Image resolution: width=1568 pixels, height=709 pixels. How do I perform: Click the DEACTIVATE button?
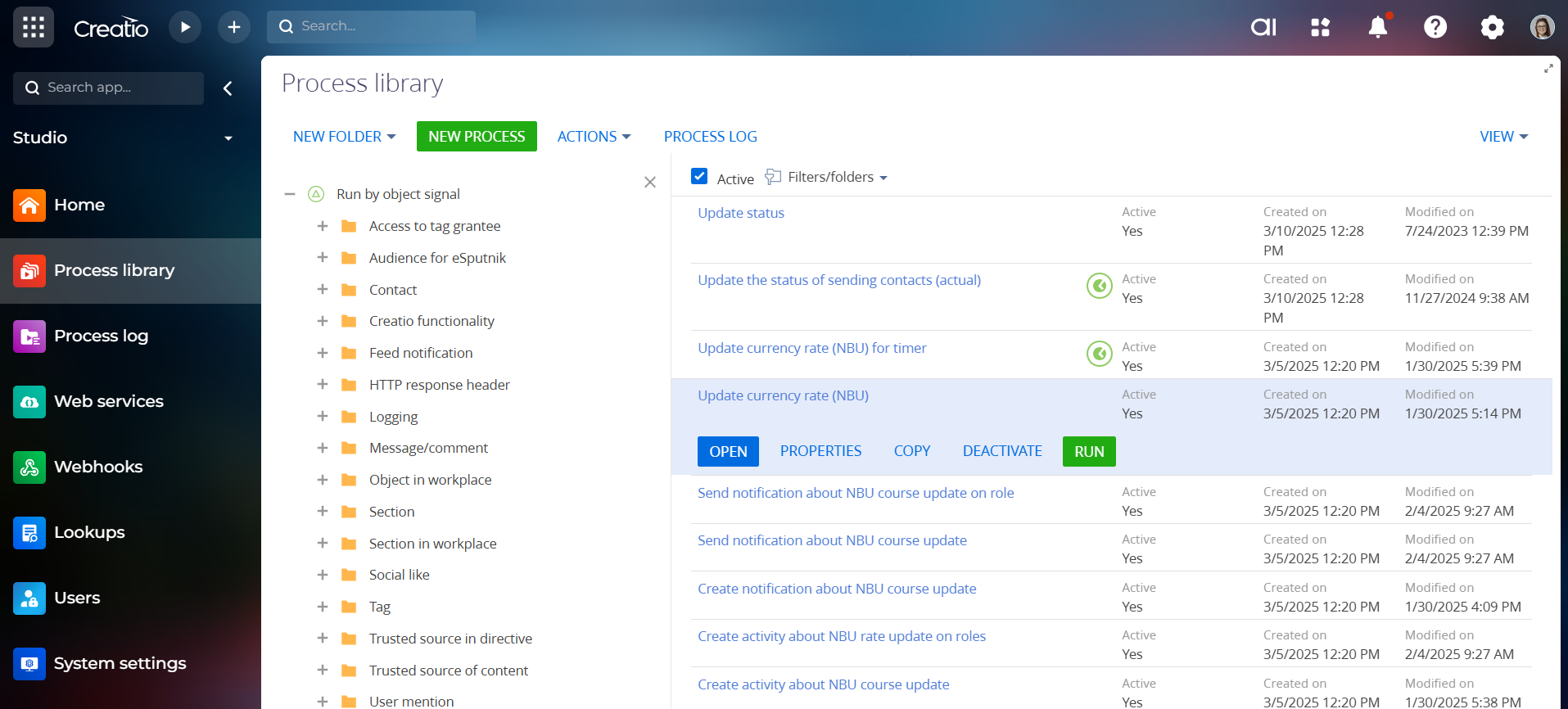pyautogui.click(x=1002, y=451)
